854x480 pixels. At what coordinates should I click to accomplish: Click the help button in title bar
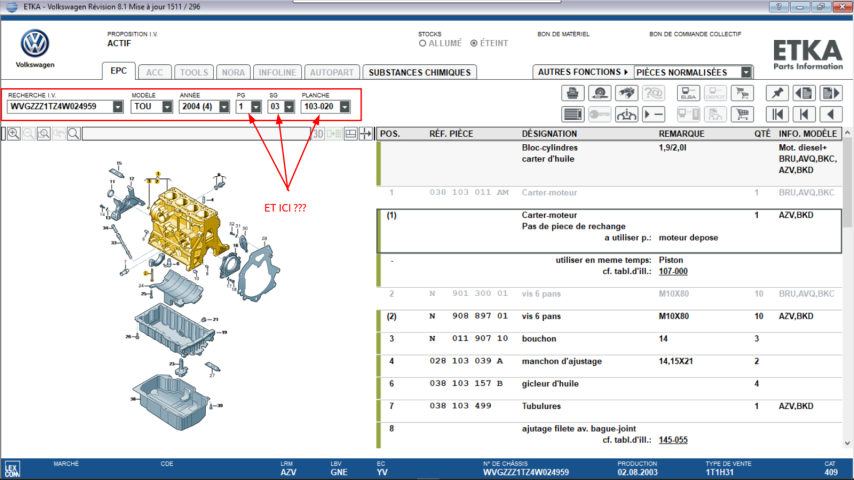(779, 7)
